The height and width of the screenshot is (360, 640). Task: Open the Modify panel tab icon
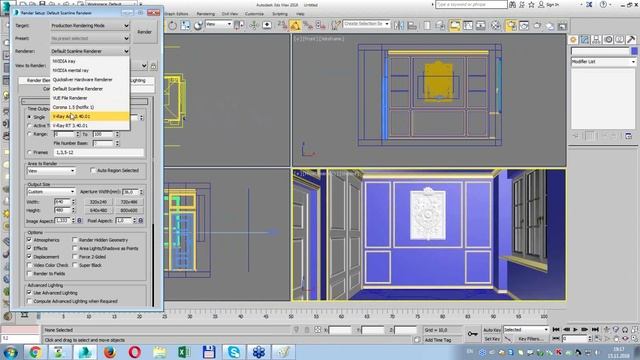(585, 40)
